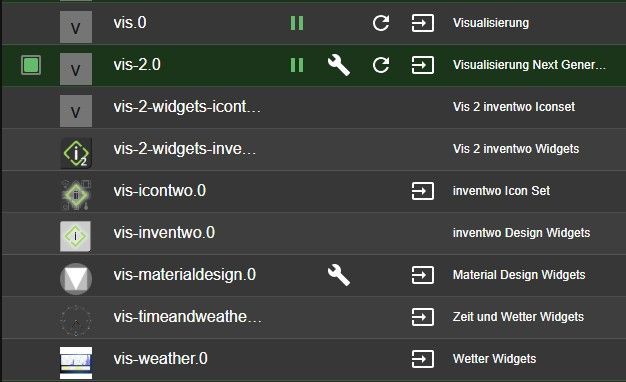
Task: Click Zeit und Wetter Widgets text
Action: tap(518, 317)
